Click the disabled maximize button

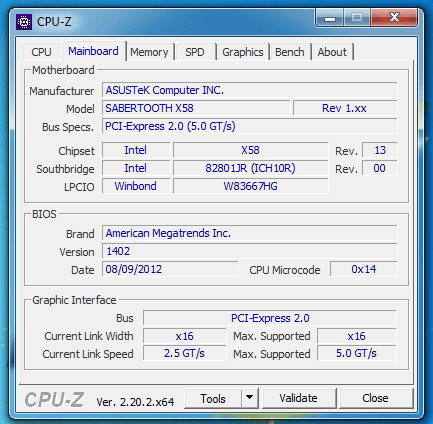point(357,17)
